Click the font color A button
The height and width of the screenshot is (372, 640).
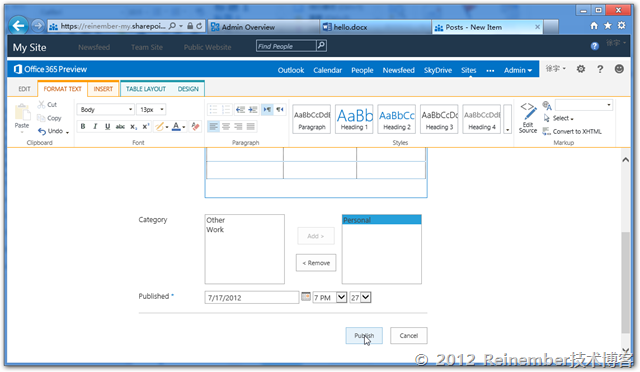pos(176,127)
